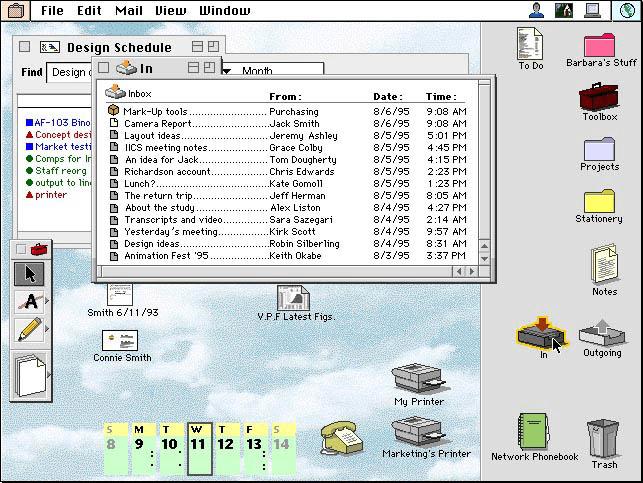Open the Connie Smith business card
Image resolution: width=643 pixels, height=483 pixels.
click(x=120, y=340)
